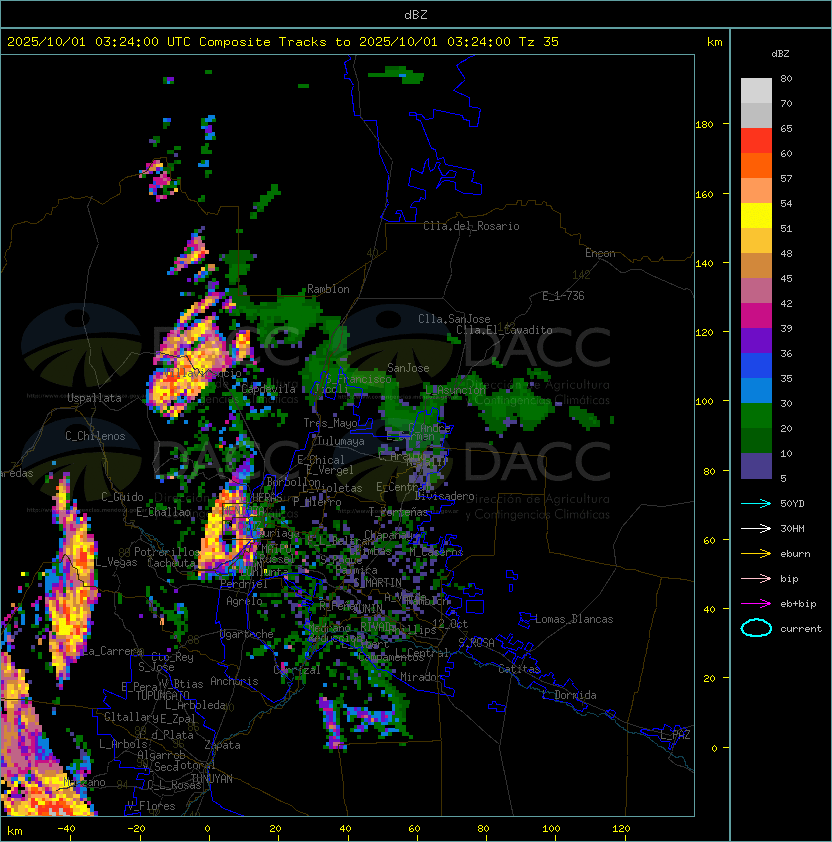The image size is (832, 842).
Task: Click the magenta eb+bip arrow in legend
Action: coord(756,604)
